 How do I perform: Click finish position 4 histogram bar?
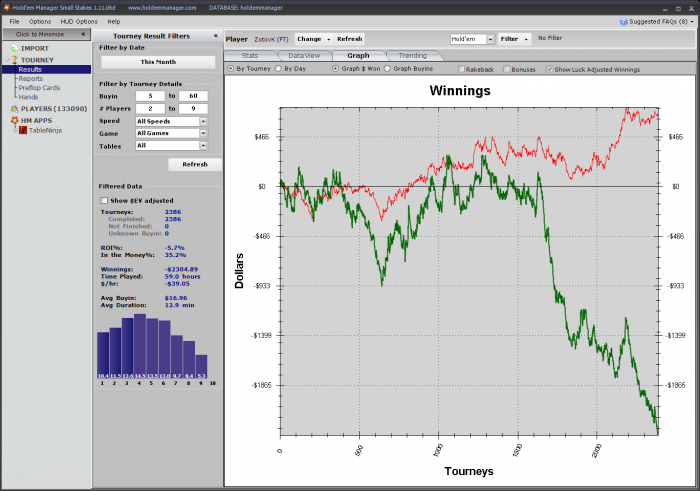click(140, 346)
